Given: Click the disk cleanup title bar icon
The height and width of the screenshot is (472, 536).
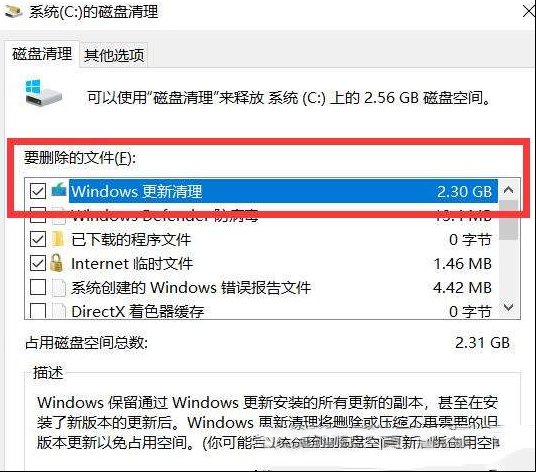Looking at the screenshot, I should (13, 11).
